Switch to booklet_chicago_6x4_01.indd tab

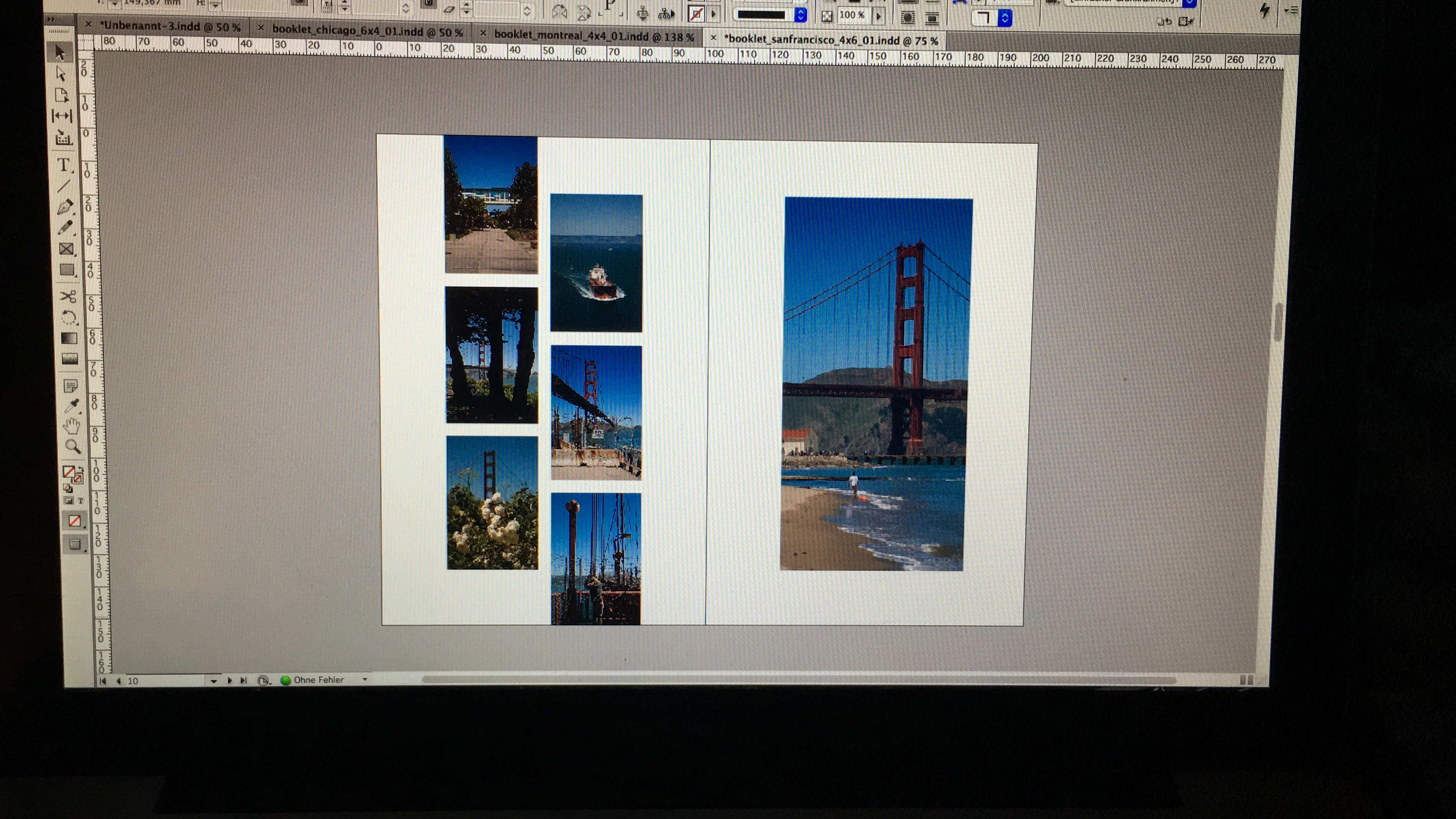(367, 32)
